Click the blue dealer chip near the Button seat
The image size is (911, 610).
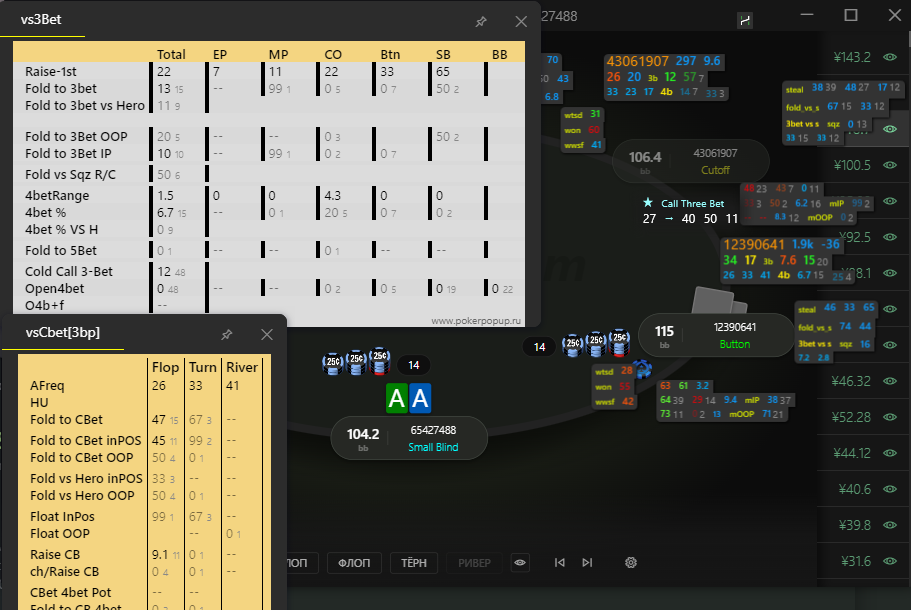pos(643,369)
